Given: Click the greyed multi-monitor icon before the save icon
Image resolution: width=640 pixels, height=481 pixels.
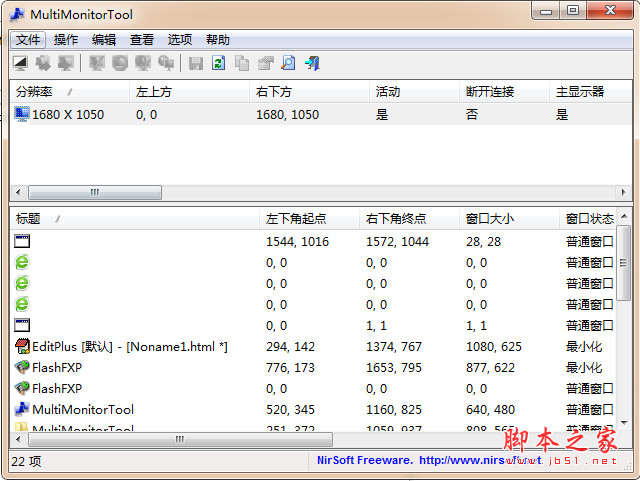Looking at the screenshot, I should tap(166, 64).
